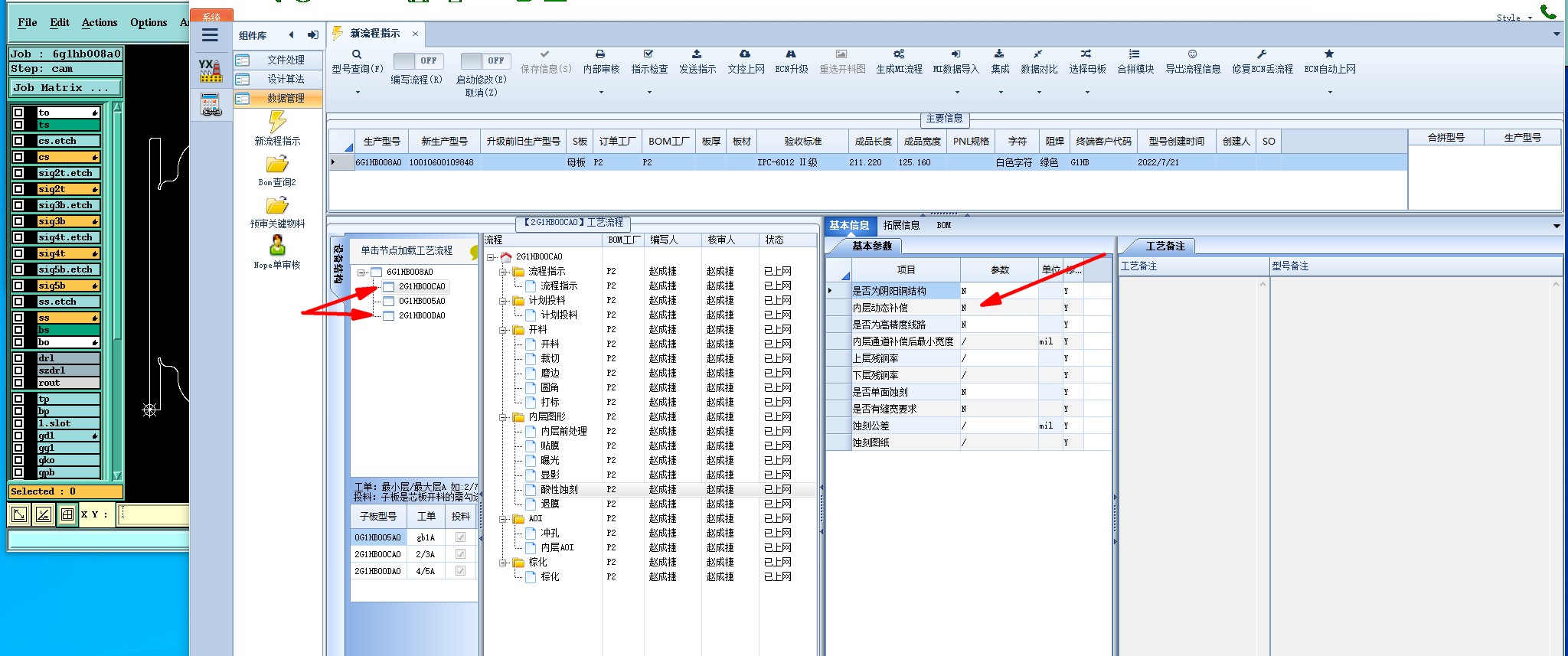Click the ECN升级 icon
Image resolution: width=1568 pixels, height=656 pixels.
click(791, 54)
